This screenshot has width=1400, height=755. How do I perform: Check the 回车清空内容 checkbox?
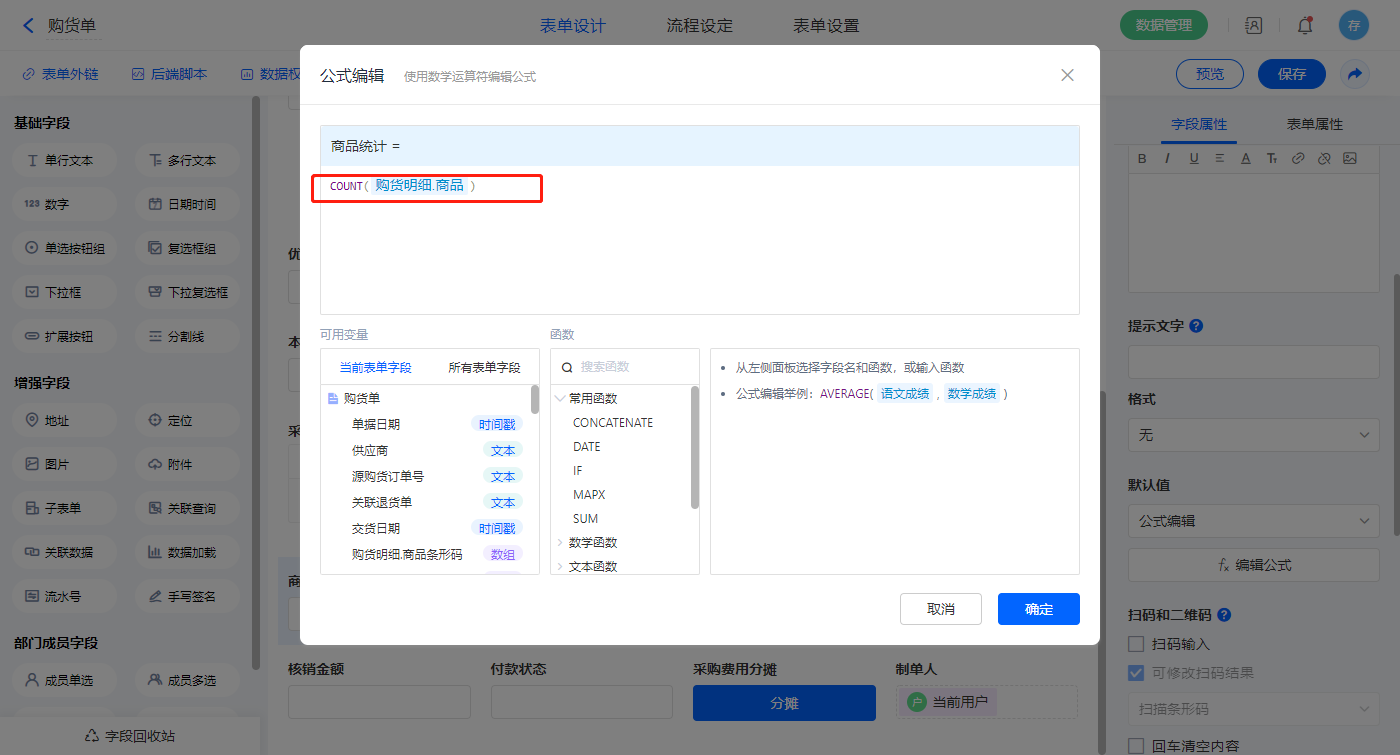click(1136, 746)
